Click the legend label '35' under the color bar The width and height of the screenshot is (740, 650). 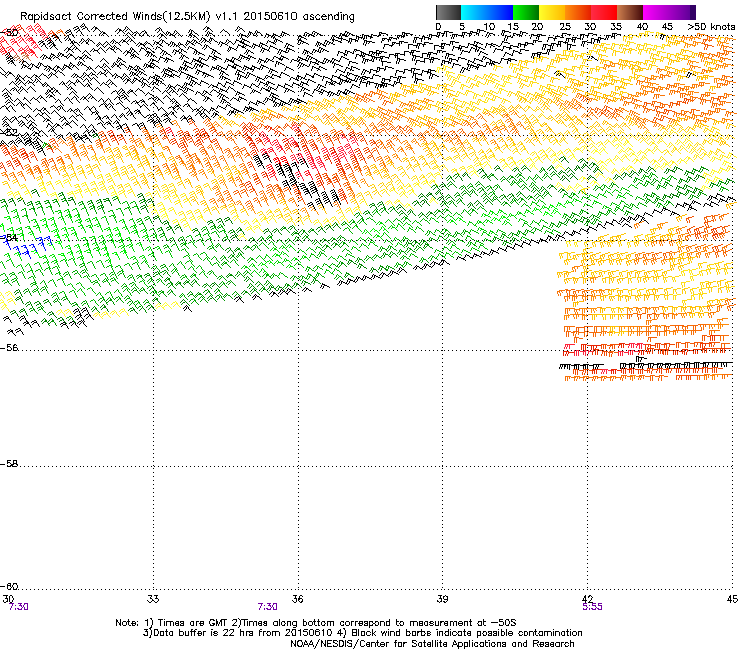[616, 27]
